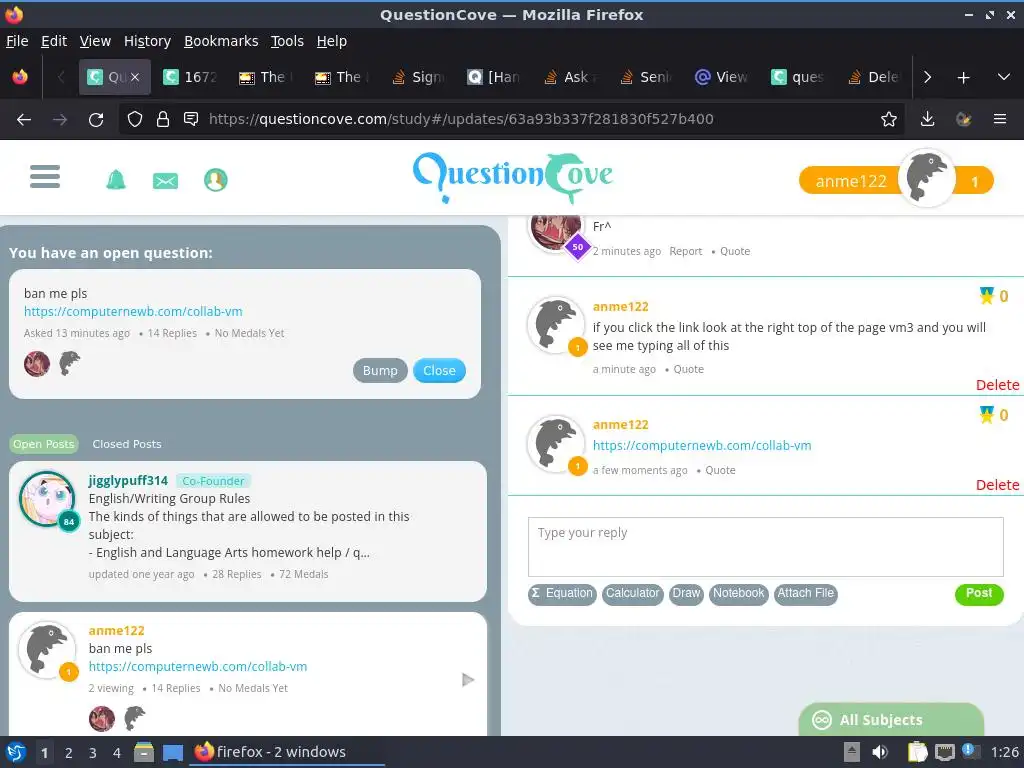Click the medal star on the link reply
Image resolution: width=1024 pixels, height=768 pixels.
click(986, 415)
